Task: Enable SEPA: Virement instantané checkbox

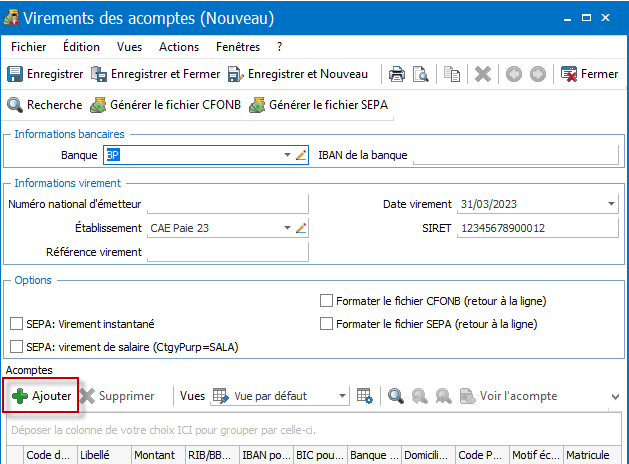Action: 16,324
